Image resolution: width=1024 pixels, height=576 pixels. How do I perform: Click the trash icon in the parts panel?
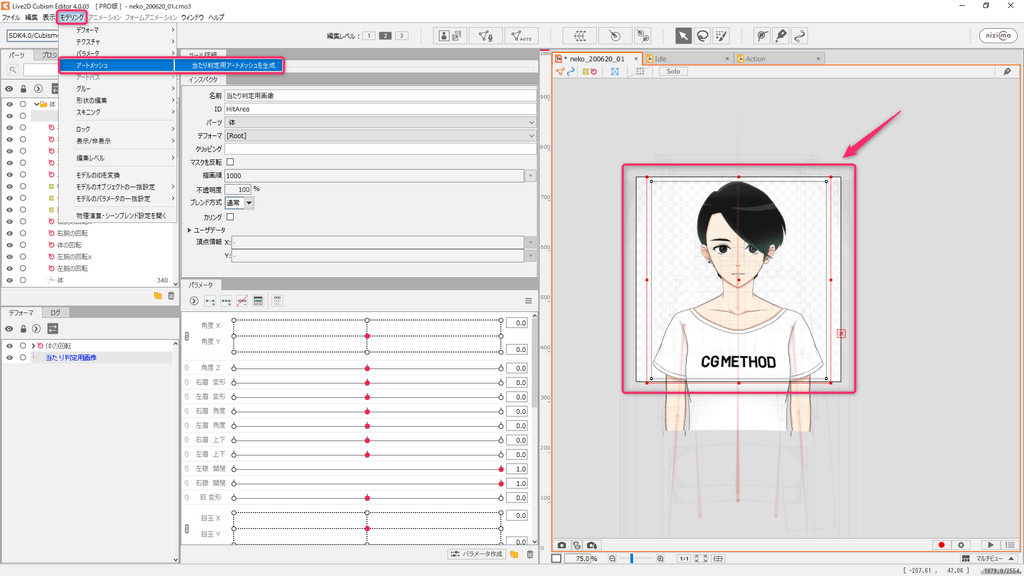pyautogui.click(x=171, y=296)
